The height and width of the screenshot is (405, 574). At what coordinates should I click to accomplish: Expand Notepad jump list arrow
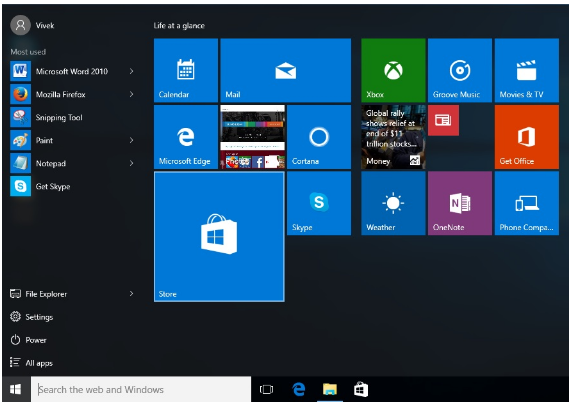131,163
